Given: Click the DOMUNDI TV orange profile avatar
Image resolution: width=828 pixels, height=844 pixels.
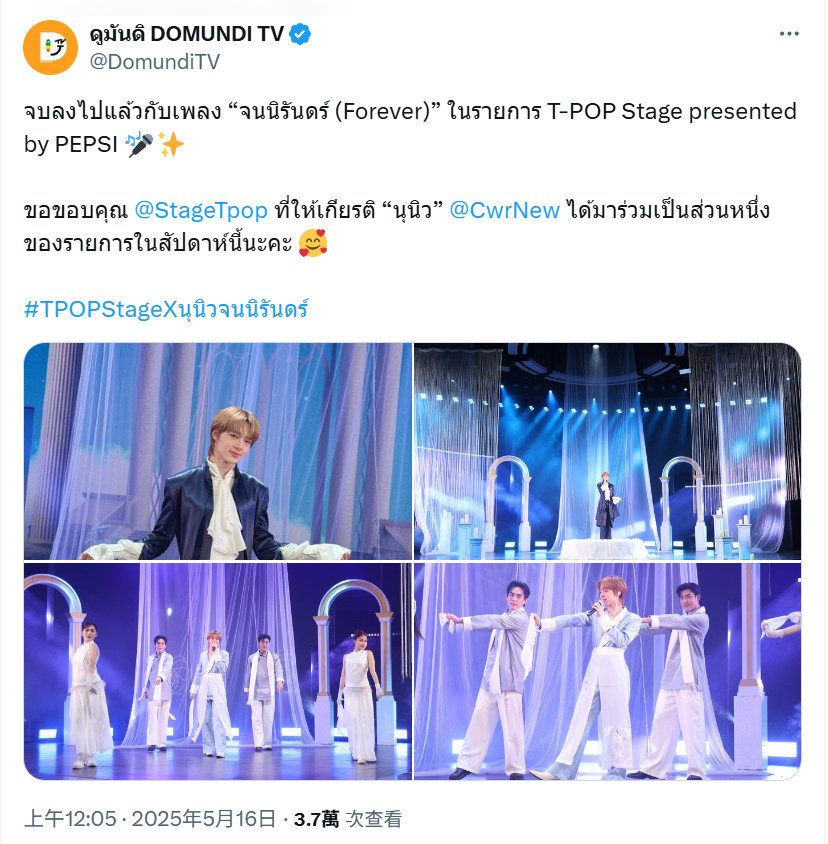Looking at the screenshot, I should pos(50,47).
